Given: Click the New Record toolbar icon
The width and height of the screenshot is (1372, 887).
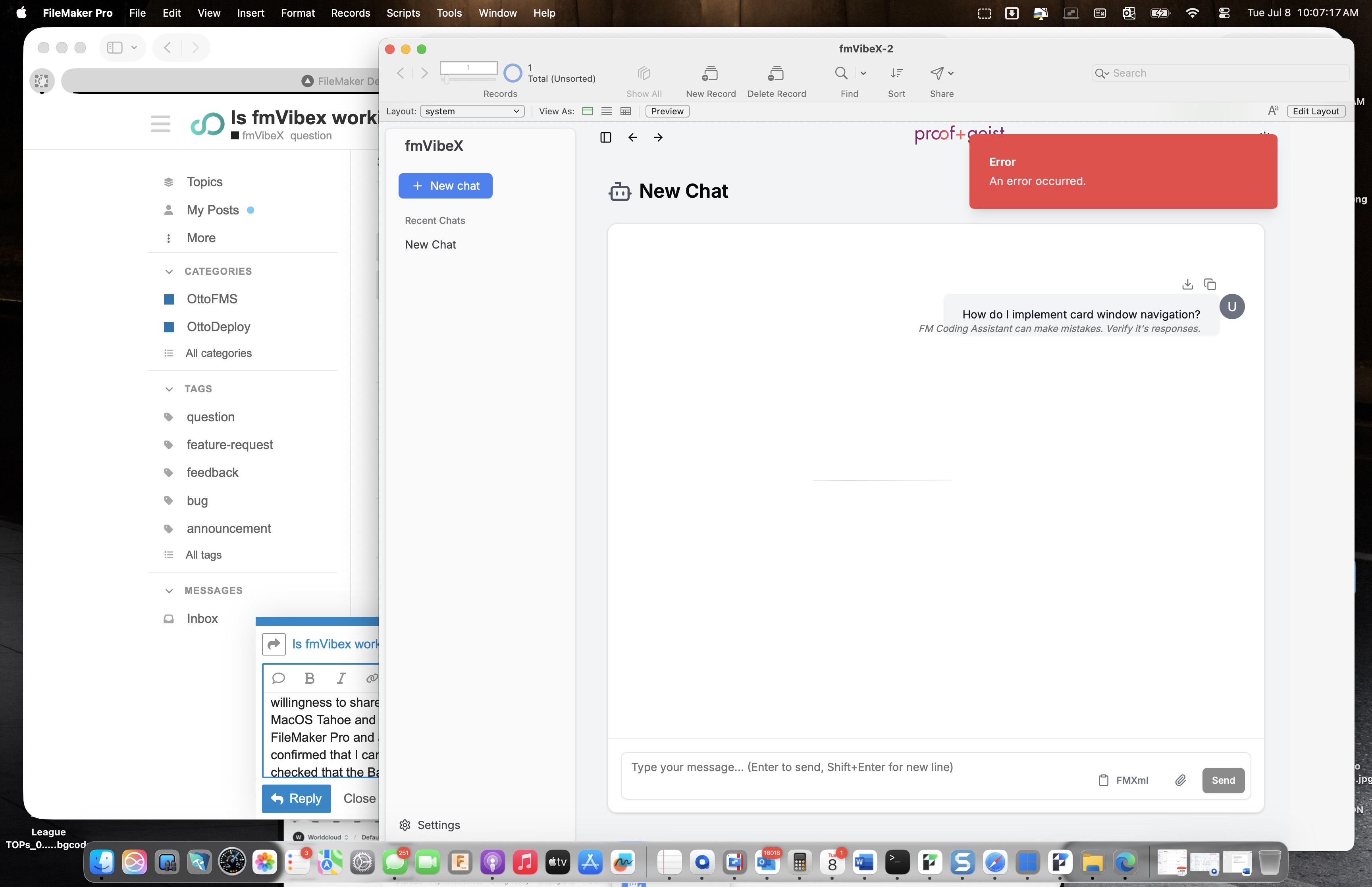Looking at the screenshot, I should pos(710,73).
